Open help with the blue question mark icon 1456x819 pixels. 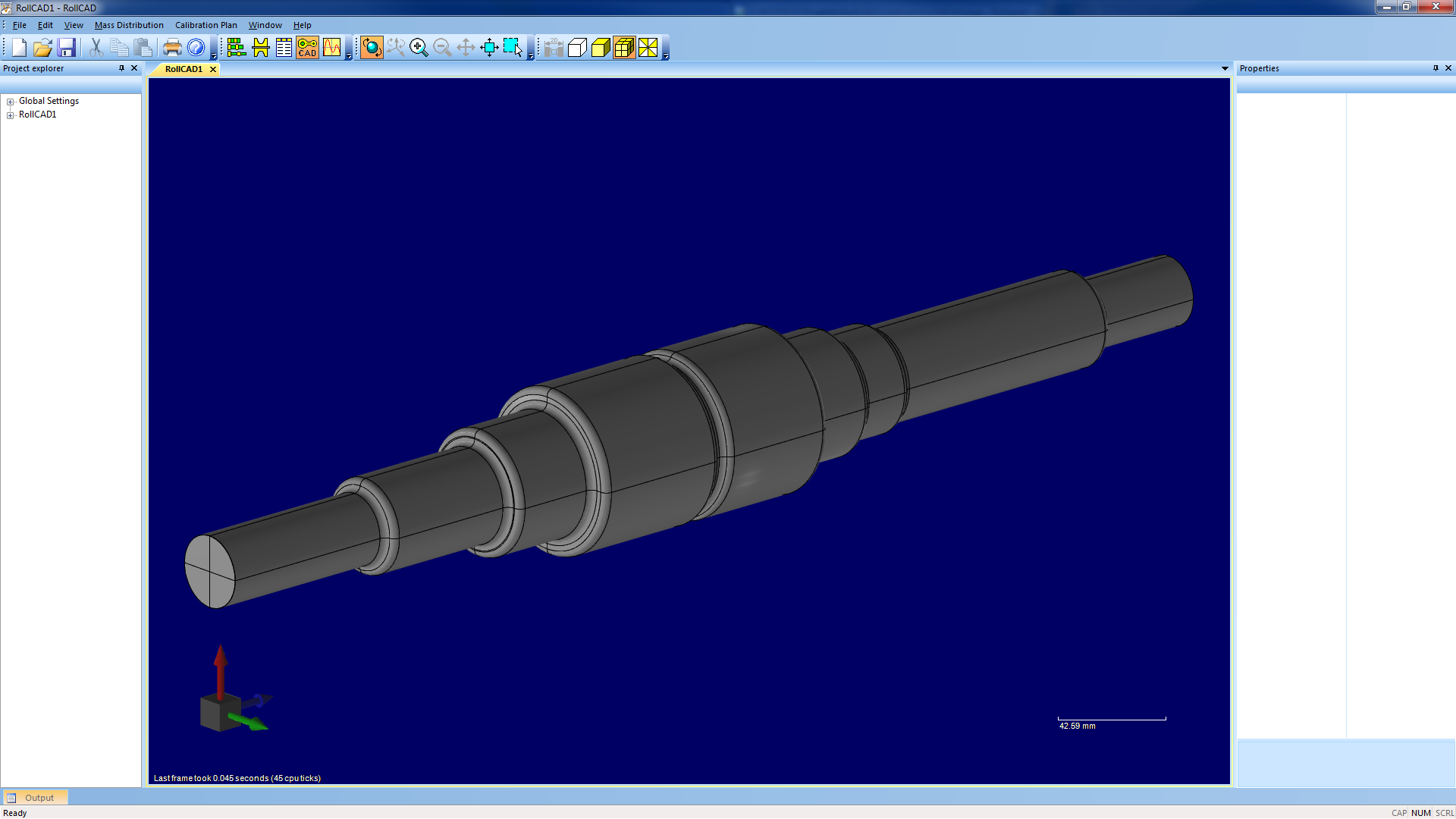coord(196,48)
